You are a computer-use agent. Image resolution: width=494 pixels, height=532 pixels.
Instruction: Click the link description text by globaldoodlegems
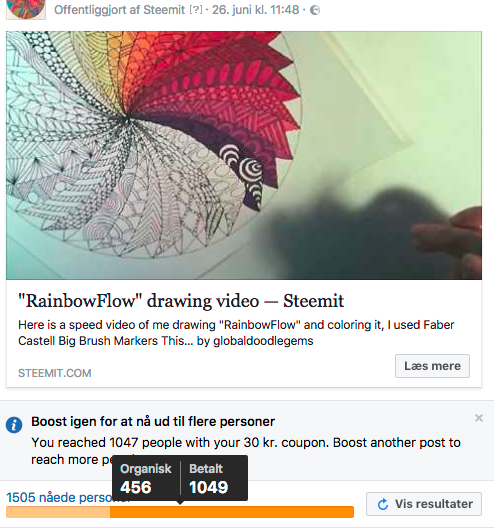pyautogui.click(x=236, y=333)
